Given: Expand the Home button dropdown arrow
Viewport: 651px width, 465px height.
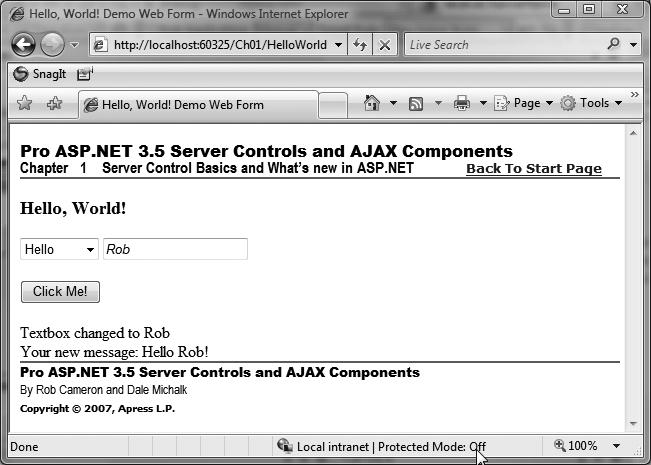Looking at the screenshot, I should pyautogui.click(x=393, y=103).
